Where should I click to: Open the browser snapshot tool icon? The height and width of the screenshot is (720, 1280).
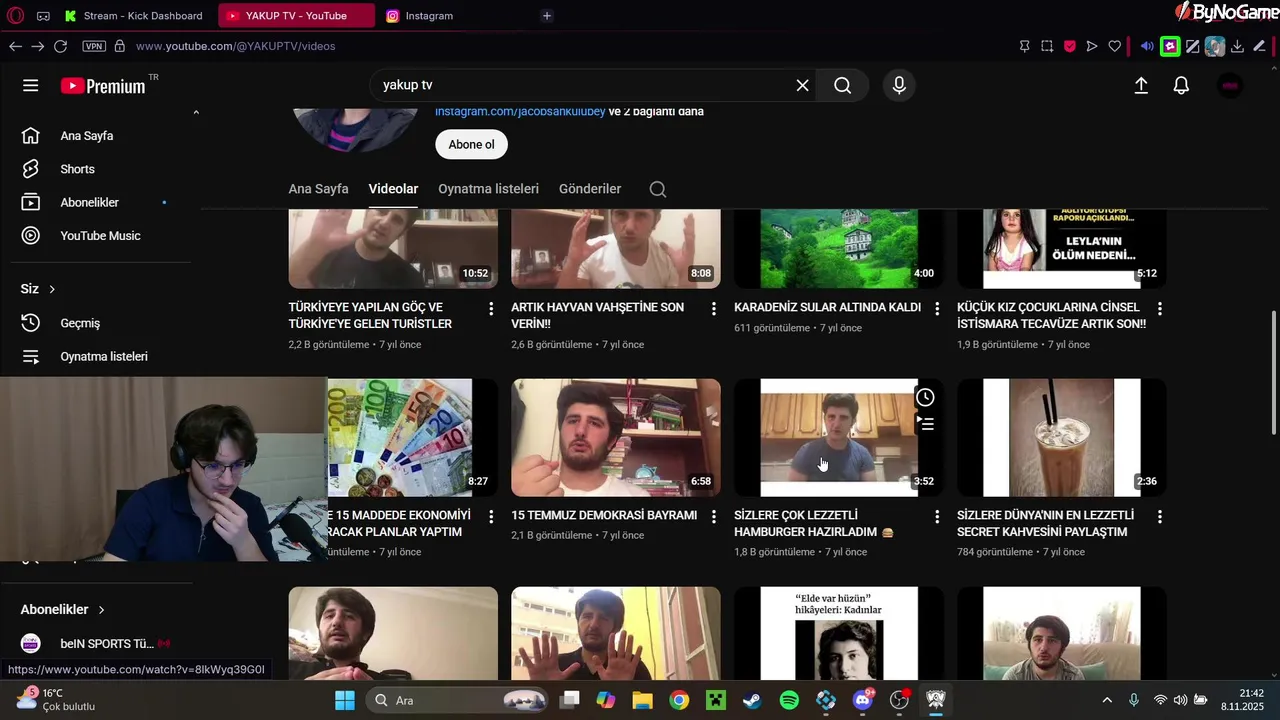pos(1047,46)
